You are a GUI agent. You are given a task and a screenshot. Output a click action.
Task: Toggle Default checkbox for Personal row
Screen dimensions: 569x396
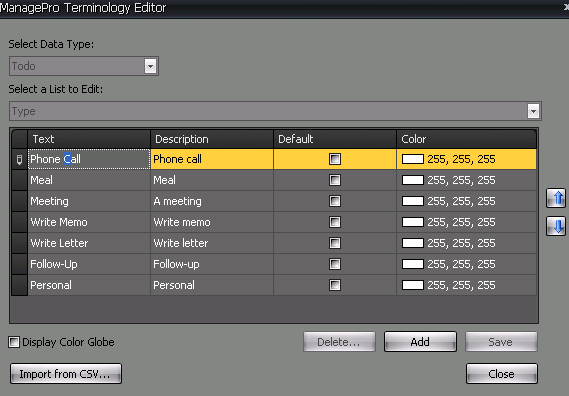click(335, 285)
